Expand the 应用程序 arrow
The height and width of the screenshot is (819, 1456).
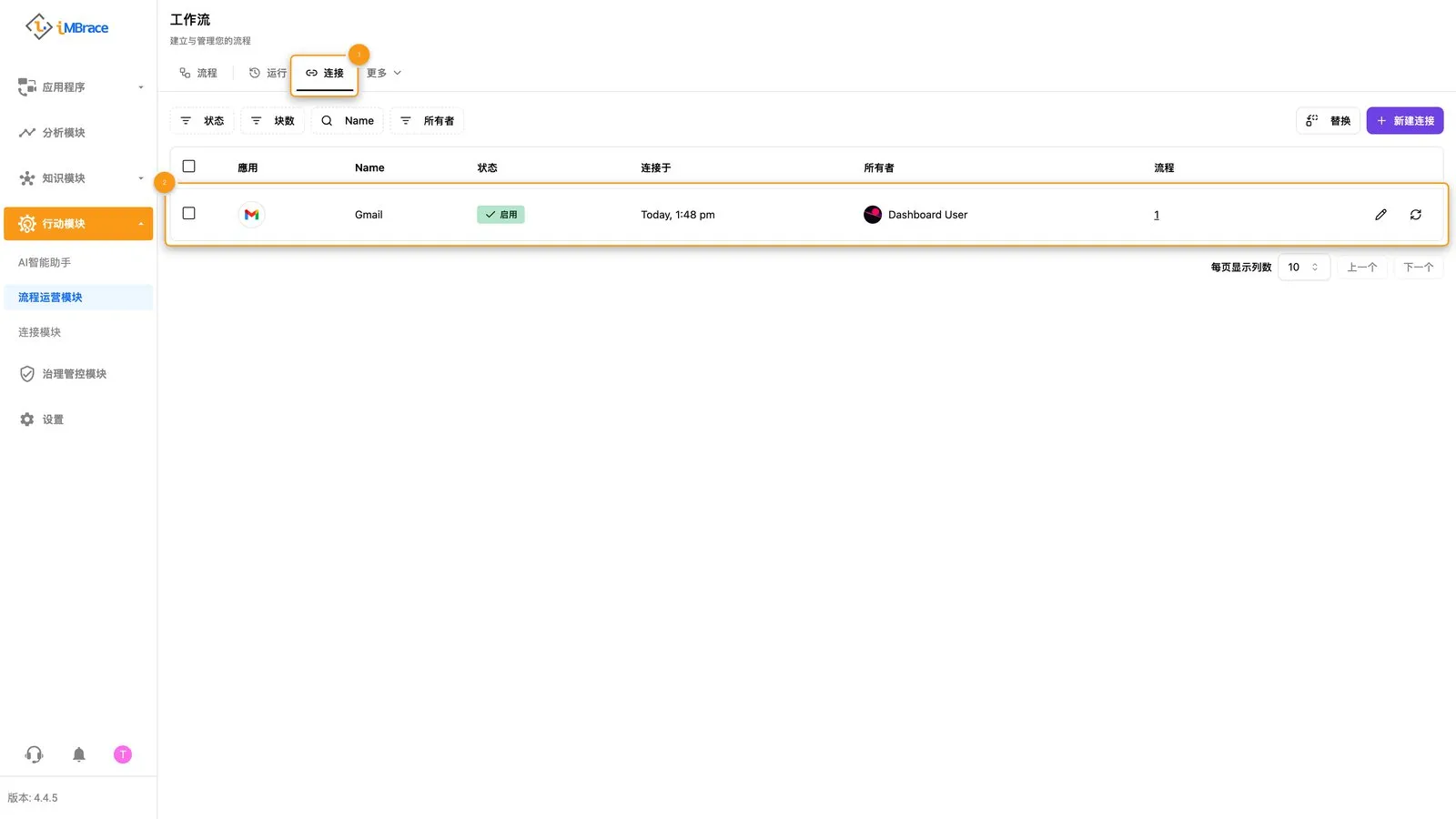tap(141, 87)
